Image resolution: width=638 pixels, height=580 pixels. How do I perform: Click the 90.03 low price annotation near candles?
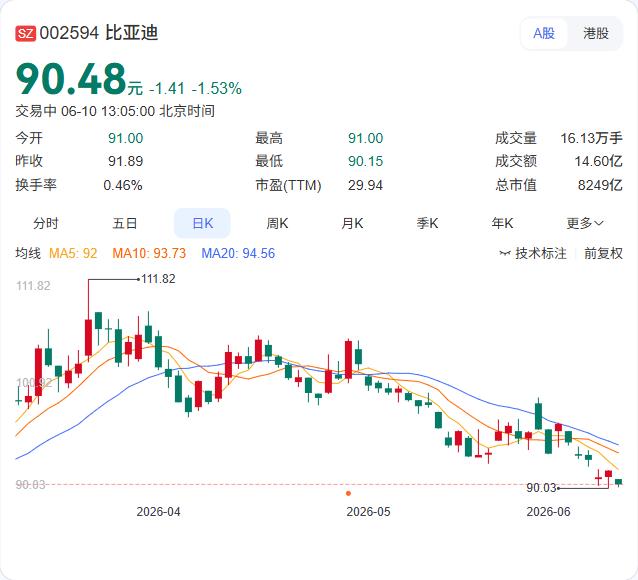coord(541,488)
